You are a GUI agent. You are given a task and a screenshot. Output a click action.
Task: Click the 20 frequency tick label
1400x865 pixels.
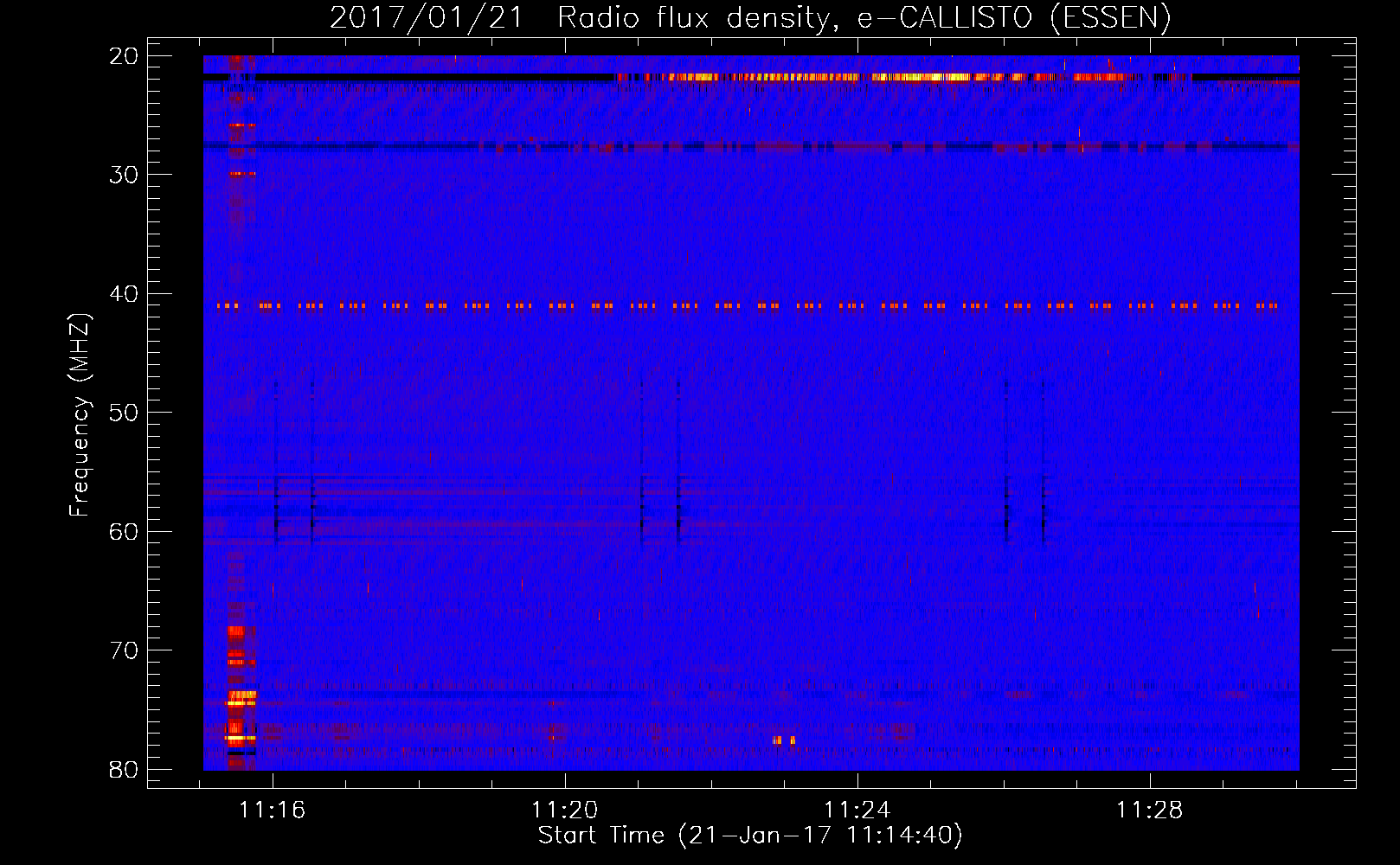click(125, 56)
